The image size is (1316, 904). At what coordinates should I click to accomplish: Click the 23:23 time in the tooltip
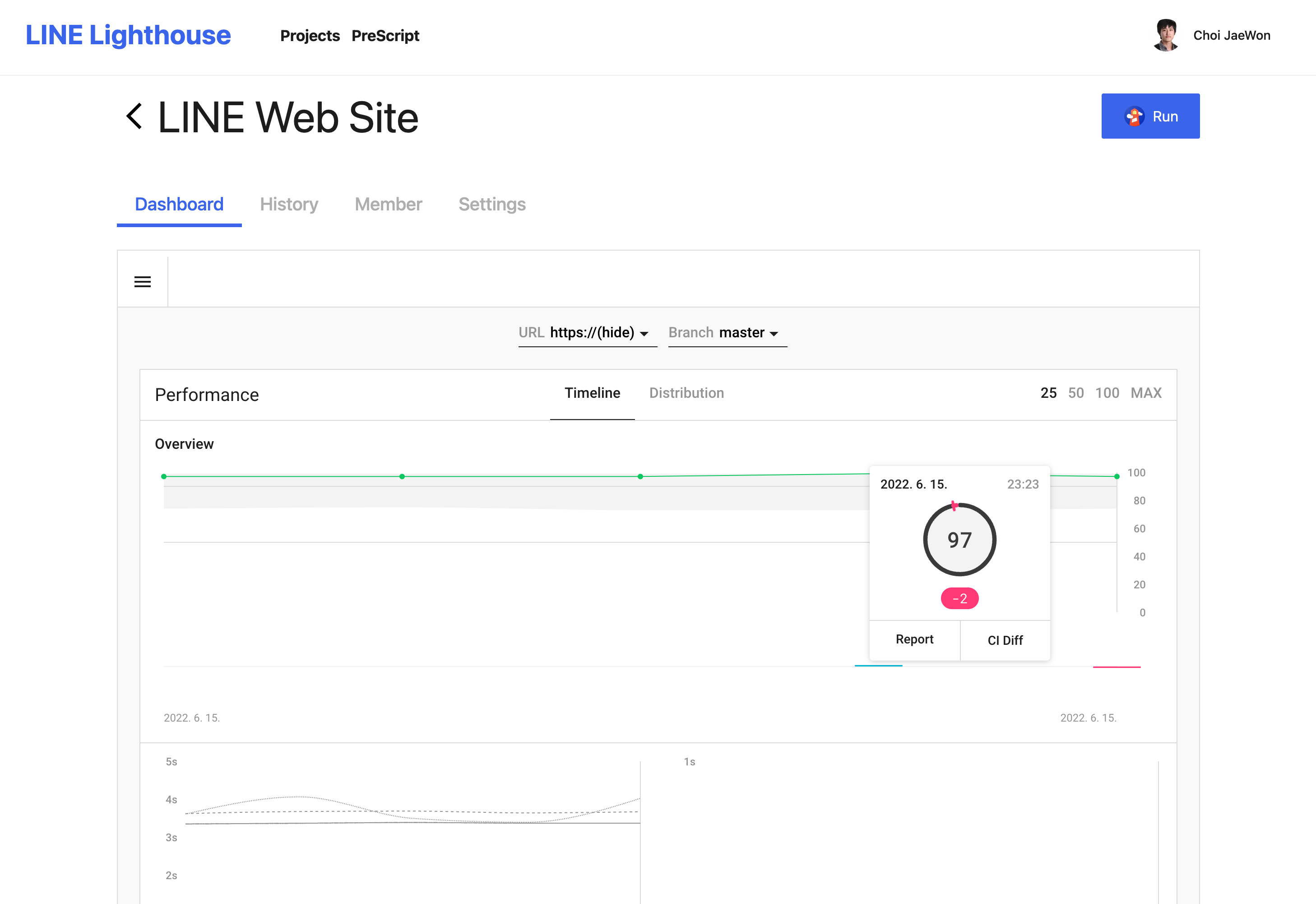point(1023,484)
